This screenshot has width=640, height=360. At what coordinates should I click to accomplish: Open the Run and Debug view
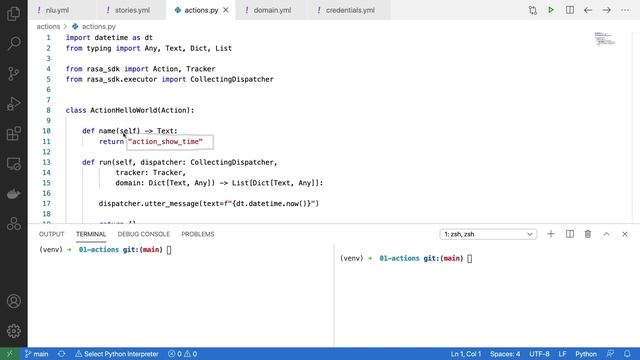13,104
